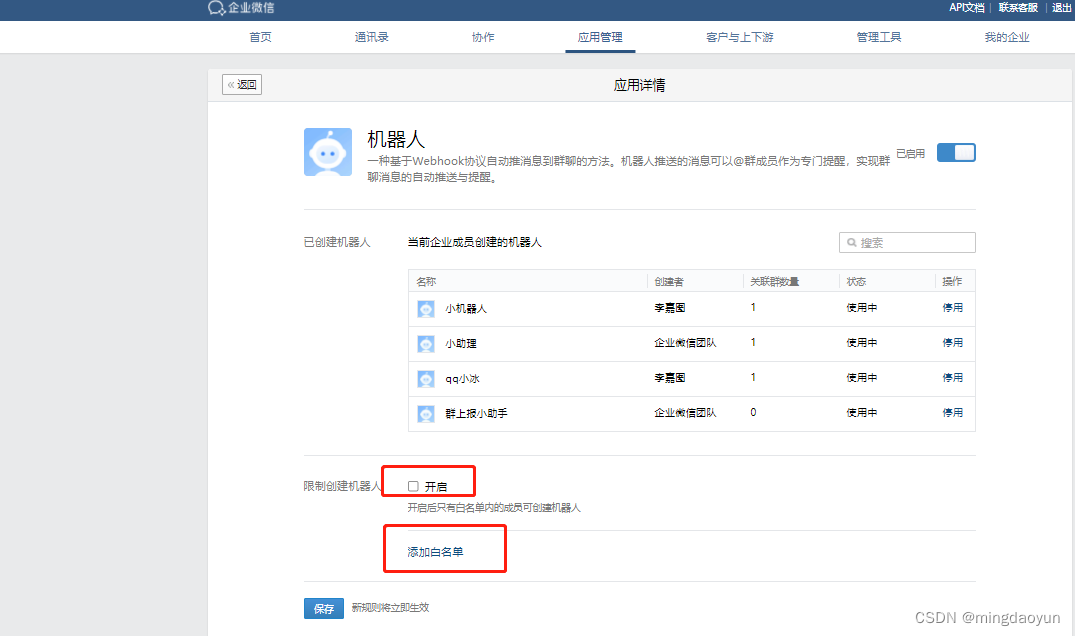Click the qq小冰 robot avatar icon
The height and width of the screenshot is (636, 1075).
427,378
